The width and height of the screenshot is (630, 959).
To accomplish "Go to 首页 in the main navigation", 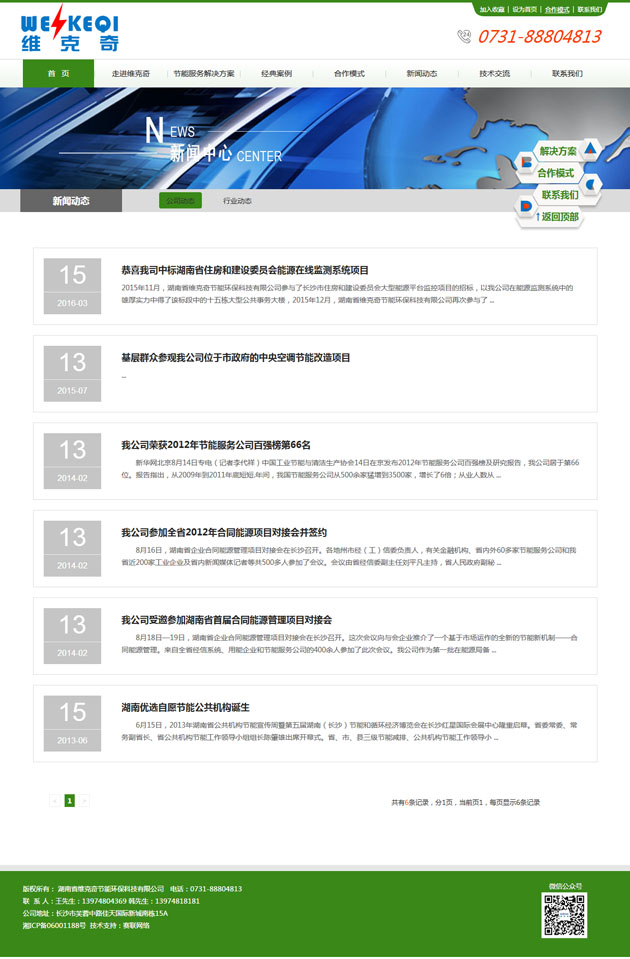I will [x=59, y=74].
